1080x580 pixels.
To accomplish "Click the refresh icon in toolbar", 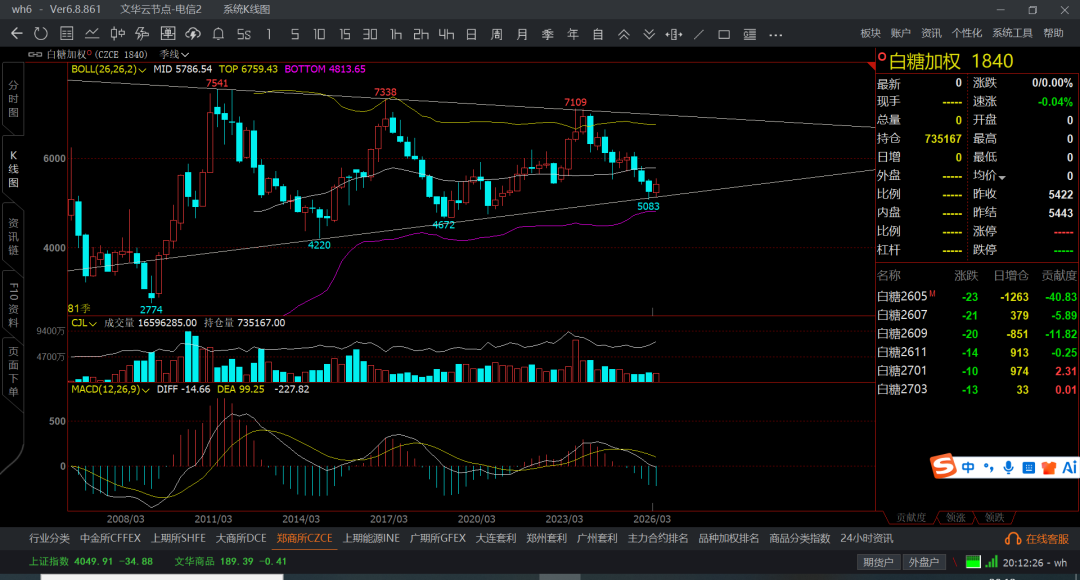I will click(41, 34).
